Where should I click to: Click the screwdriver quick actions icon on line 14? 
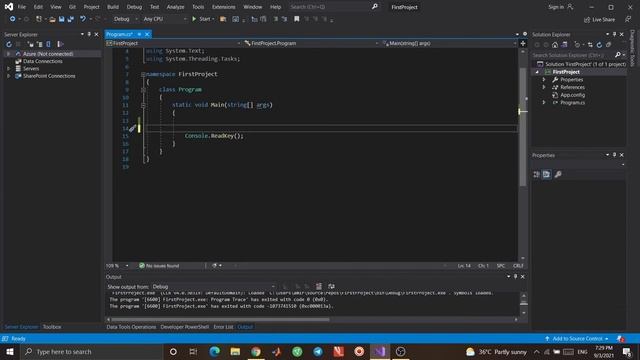coord(133,129)
